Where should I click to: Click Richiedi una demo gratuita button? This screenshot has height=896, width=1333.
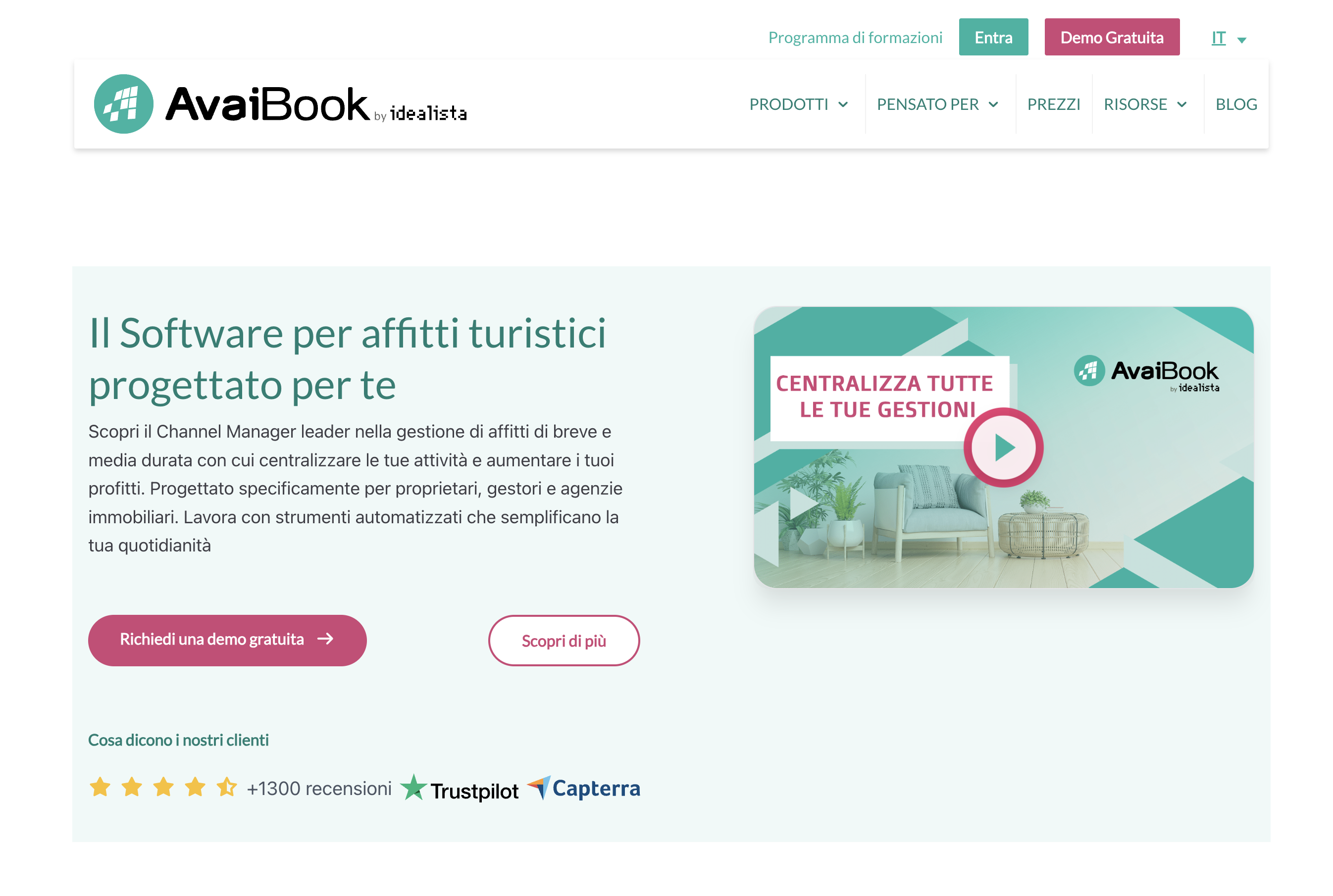point(227,640)
